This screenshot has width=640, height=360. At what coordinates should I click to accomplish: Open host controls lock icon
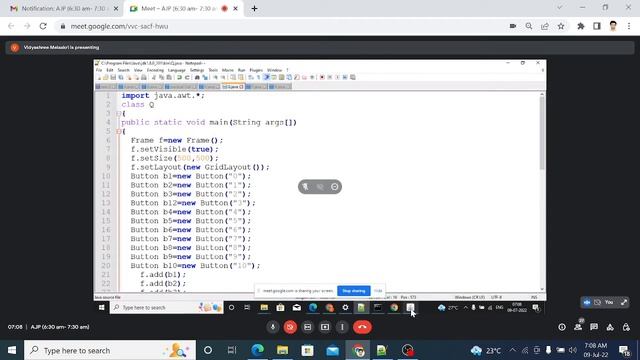pos(626,327)
